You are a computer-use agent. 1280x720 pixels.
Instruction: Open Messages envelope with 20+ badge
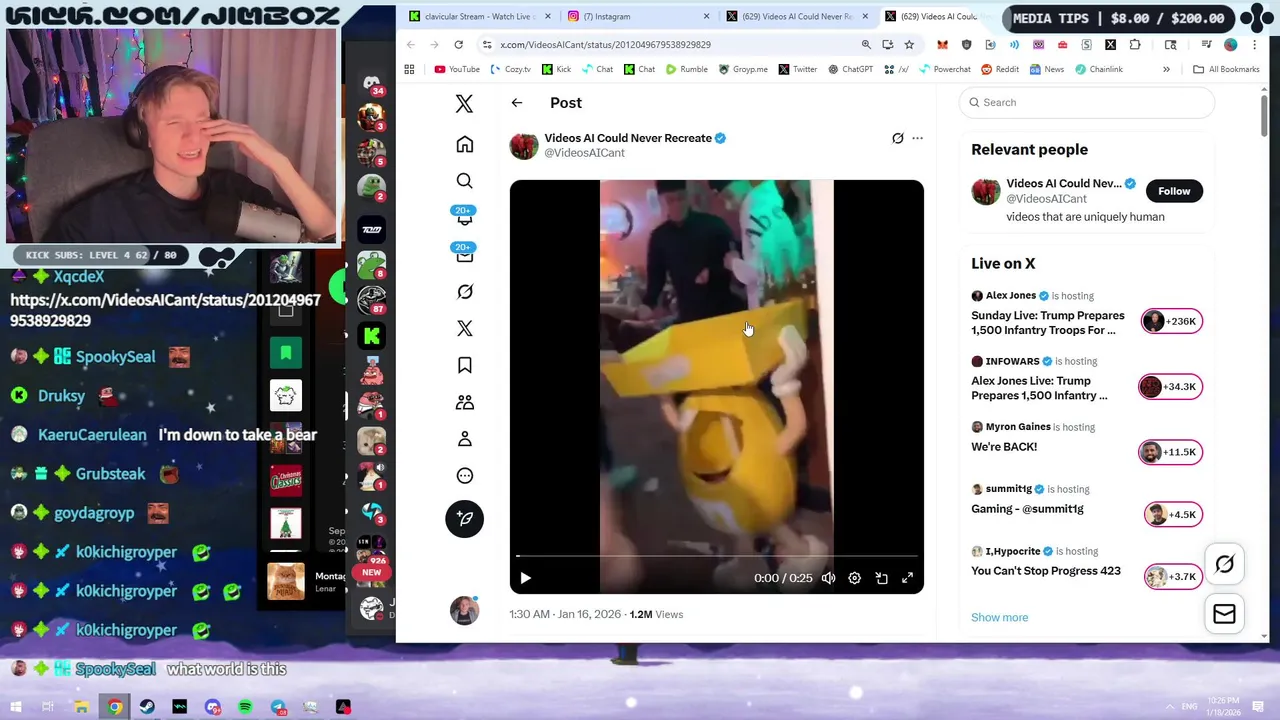coord(464,254)
